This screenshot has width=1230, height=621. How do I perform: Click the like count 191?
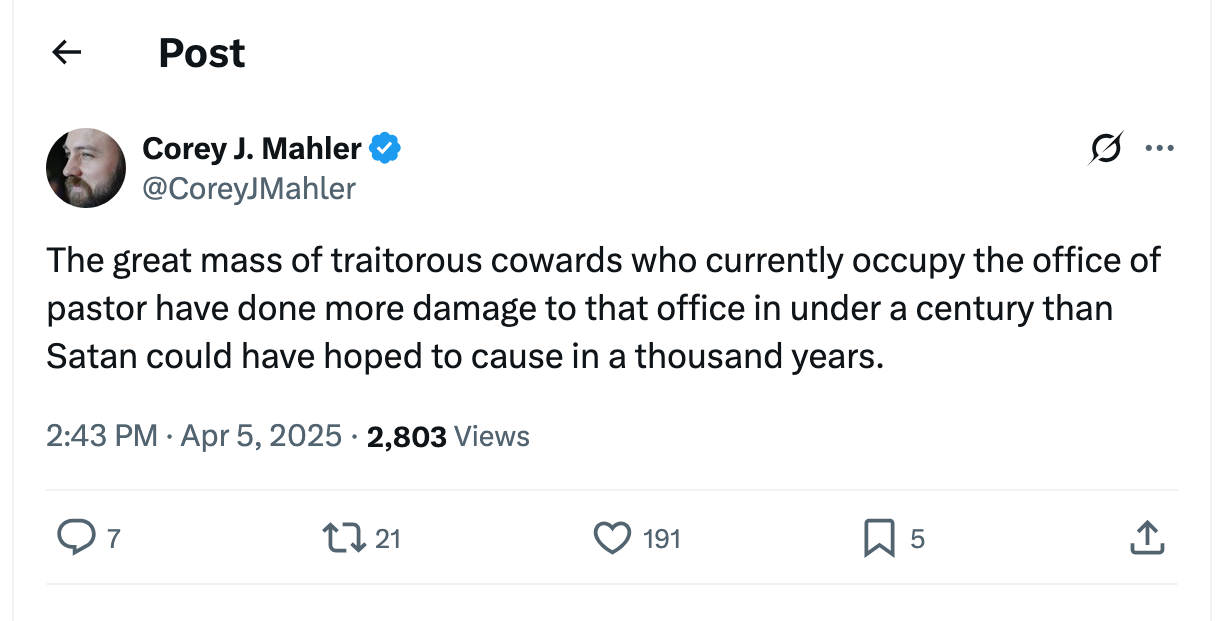click(x=661, y=540)
